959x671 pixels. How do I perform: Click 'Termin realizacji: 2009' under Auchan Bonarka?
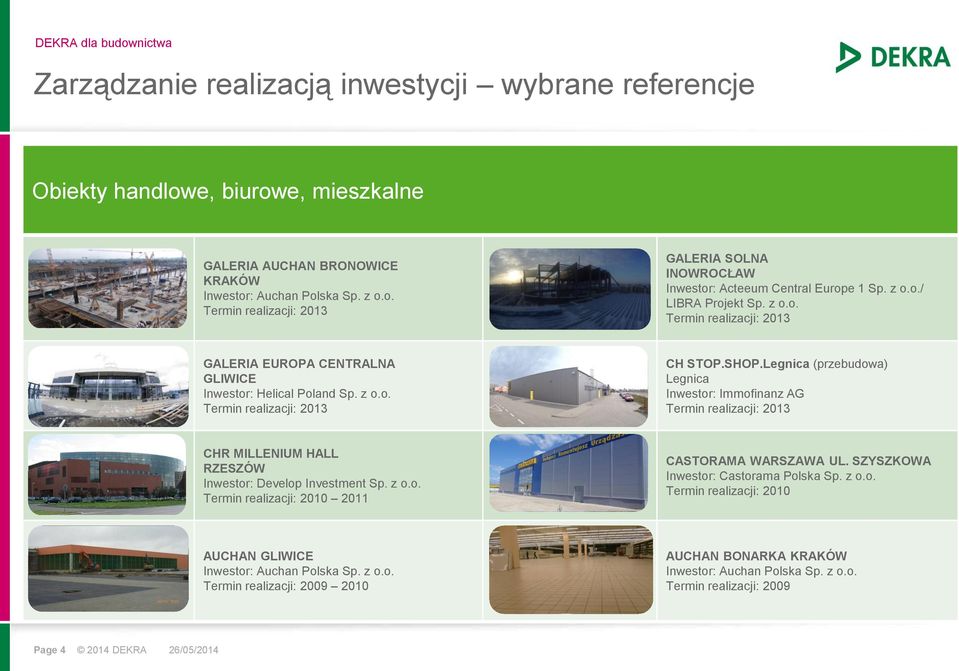click(x=728, y=586)
